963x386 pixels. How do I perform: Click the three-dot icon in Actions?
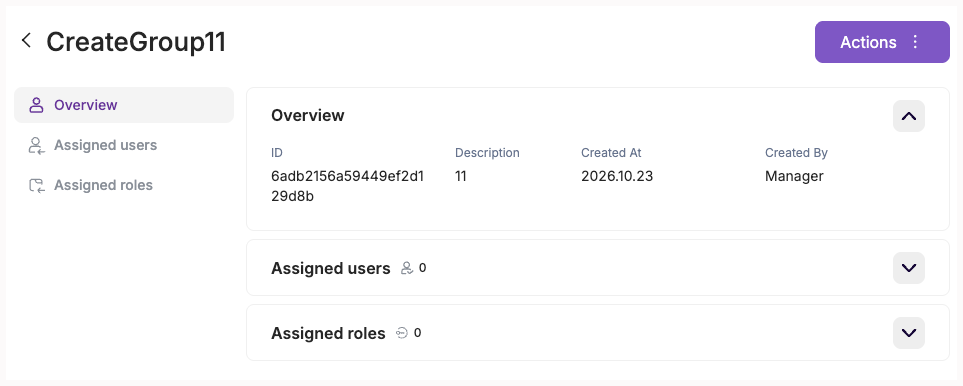tap(915, 42)
